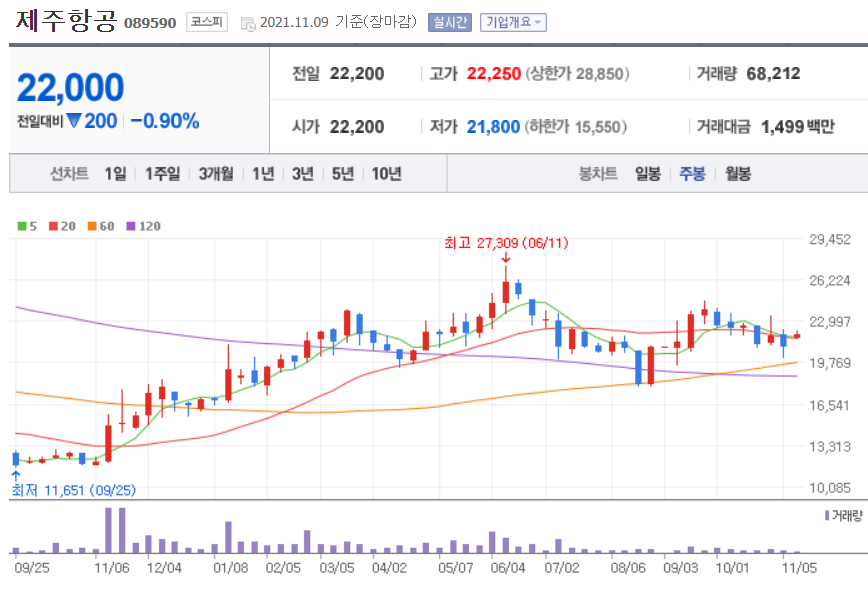Image resolution: width=868 pixels, height=589 pixels.
Task: Open the 기업개요 dropdown
Action: pos(513,22)
